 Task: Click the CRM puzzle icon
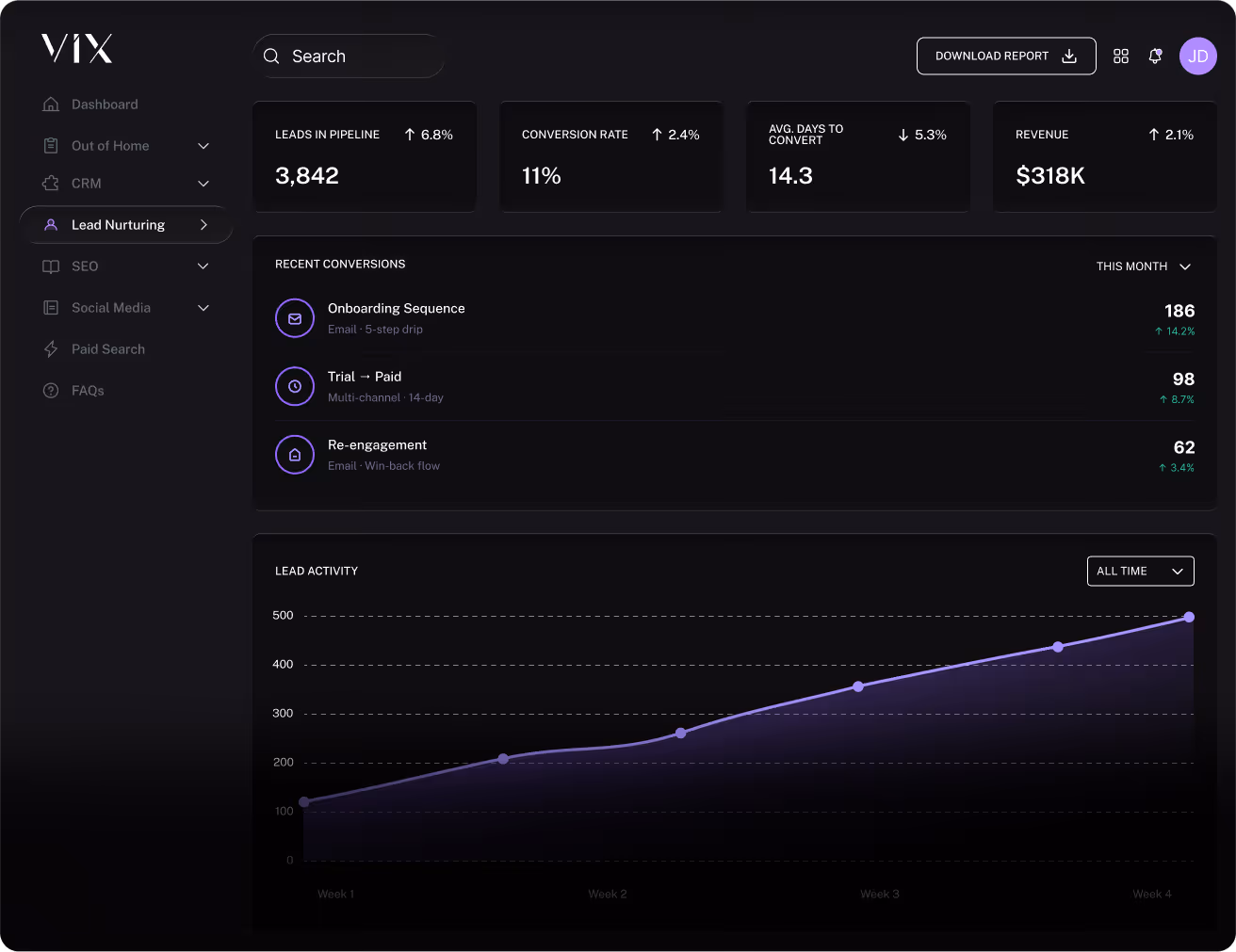click(x=51, y=184)
